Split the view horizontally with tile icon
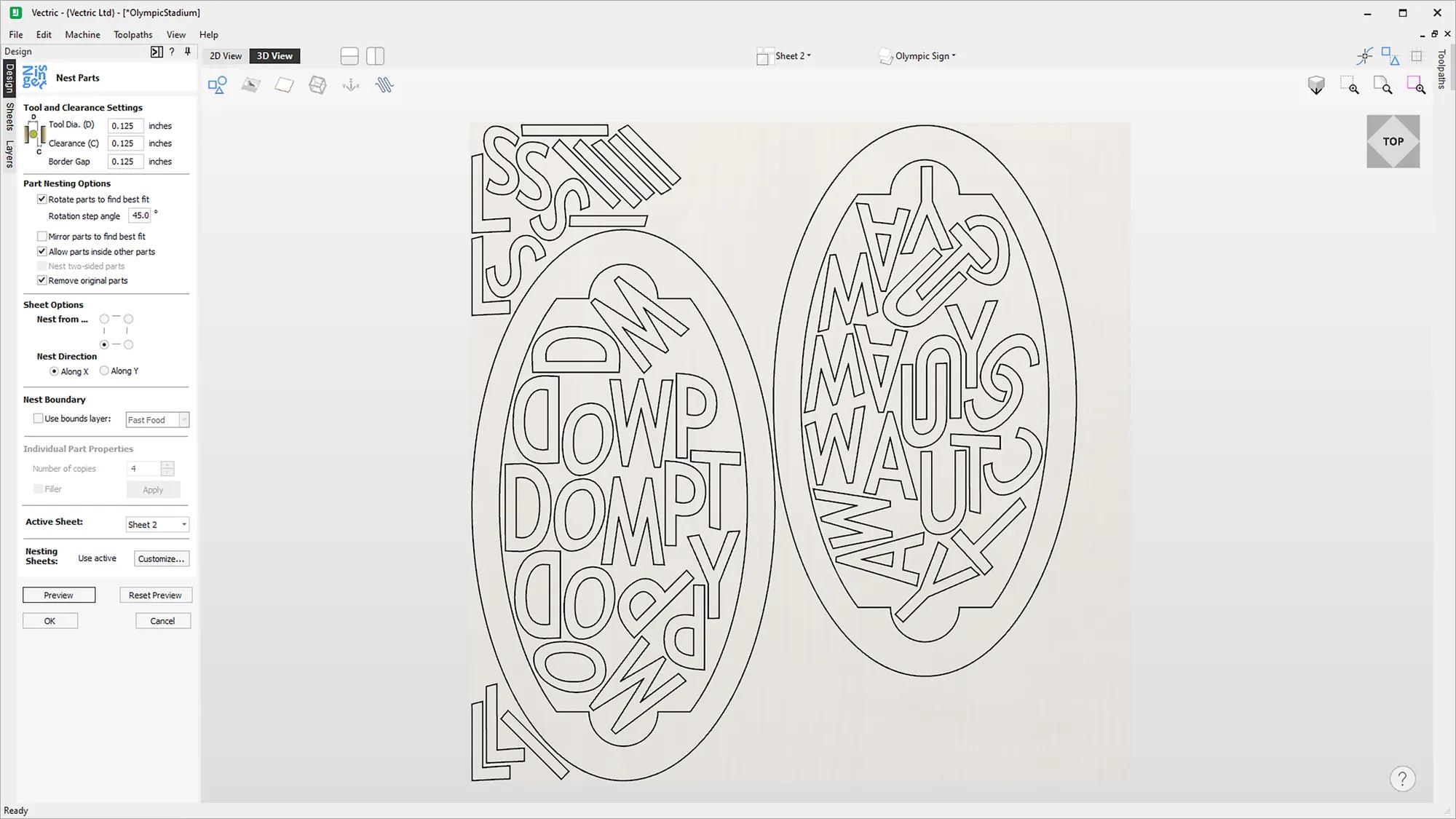Image resolution: width=1456 pixels, height=819 pixels. 349,56
